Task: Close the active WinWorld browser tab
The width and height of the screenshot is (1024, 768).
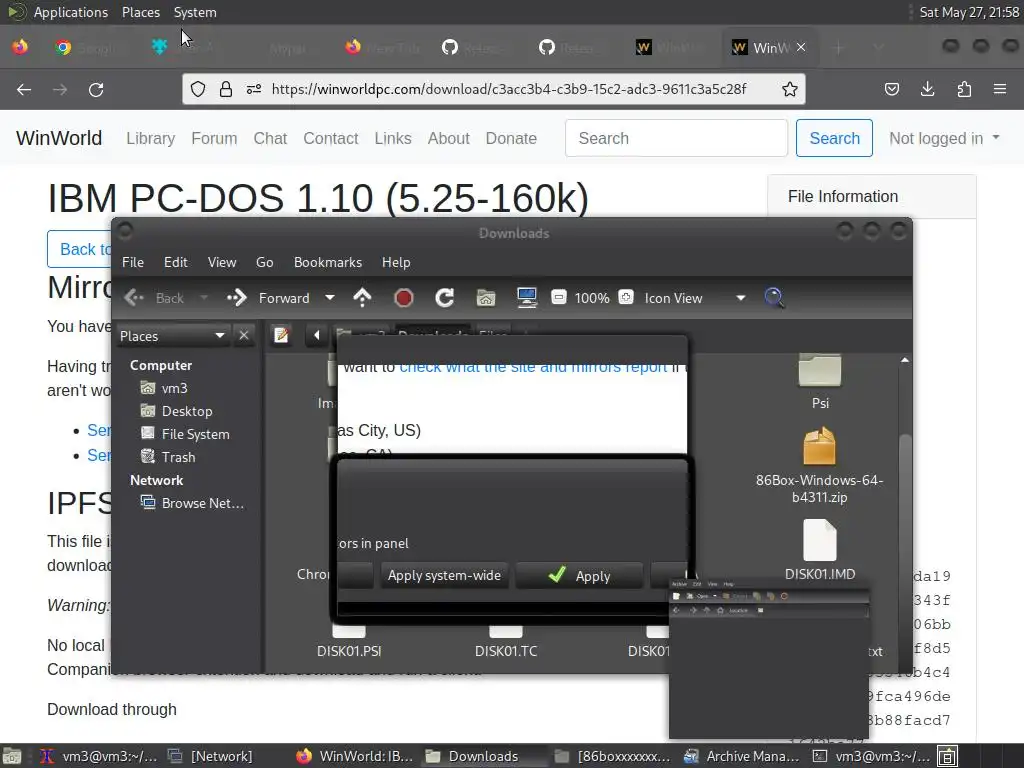Action: [x=801, y=47]
